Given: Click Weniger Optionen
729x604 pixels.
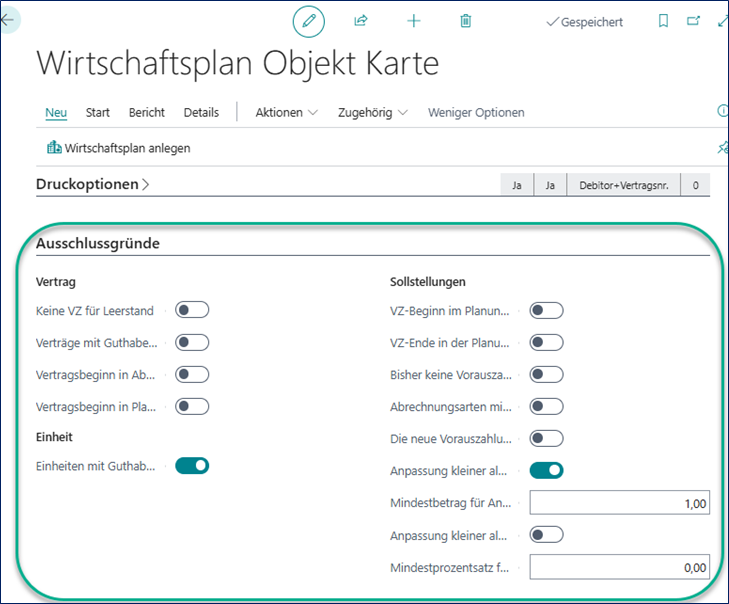Looking at the screenshot, I should point(476,113).
